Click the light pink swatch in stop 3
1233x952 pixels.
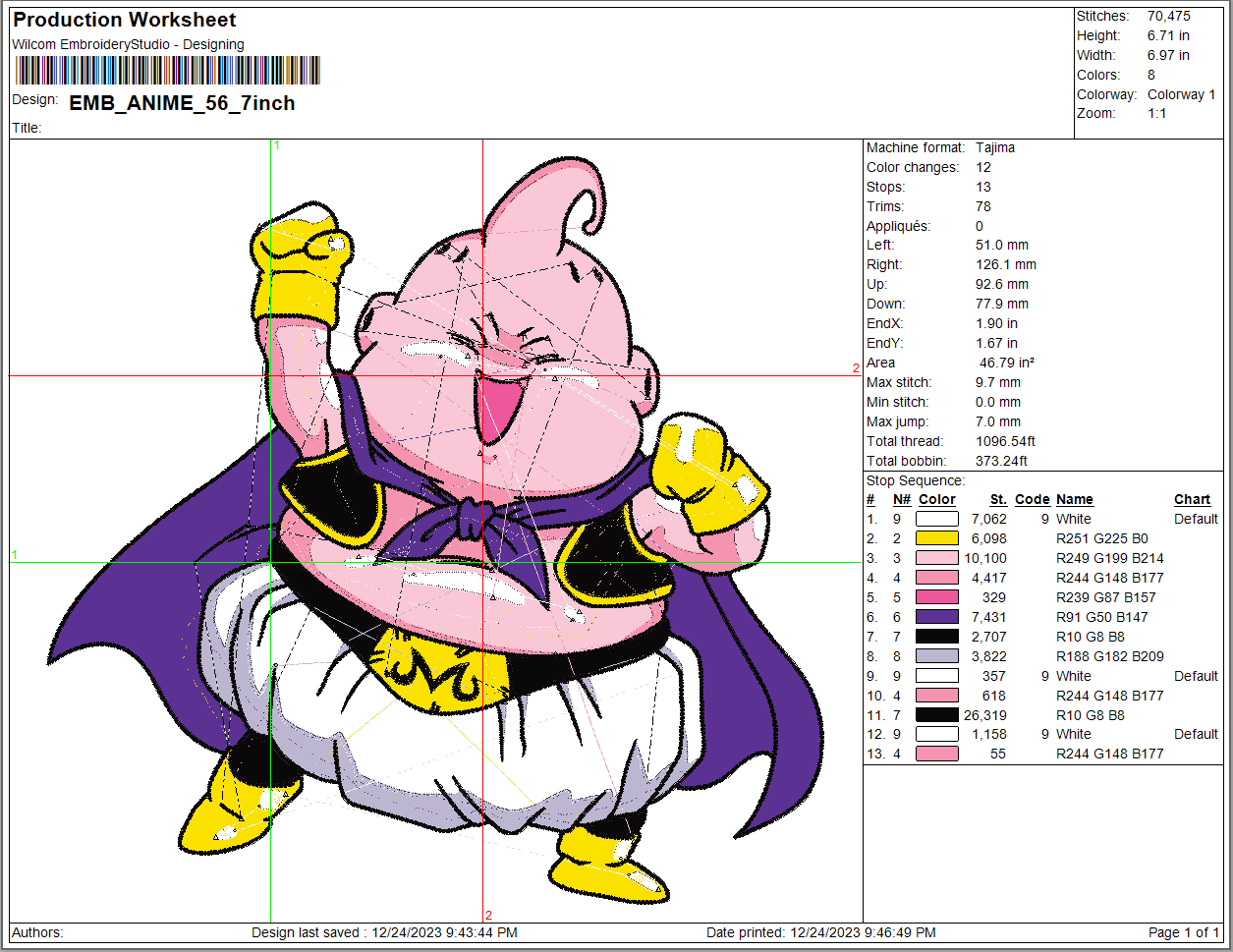click(936, 558)
